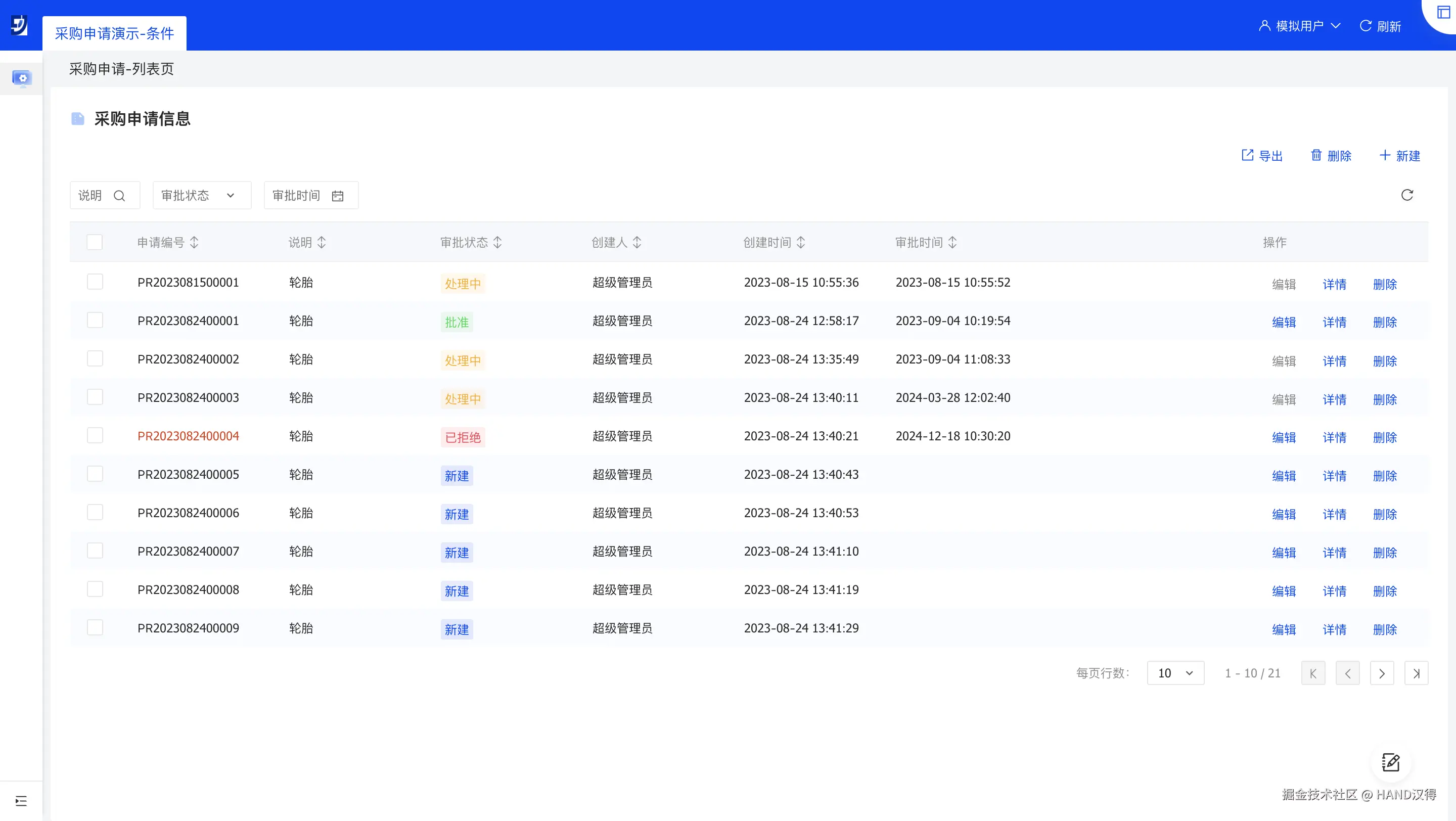Check the row PR2023081500001 checkbox
This screenshot has width=1456, height=821.
[x=95, y=282]
